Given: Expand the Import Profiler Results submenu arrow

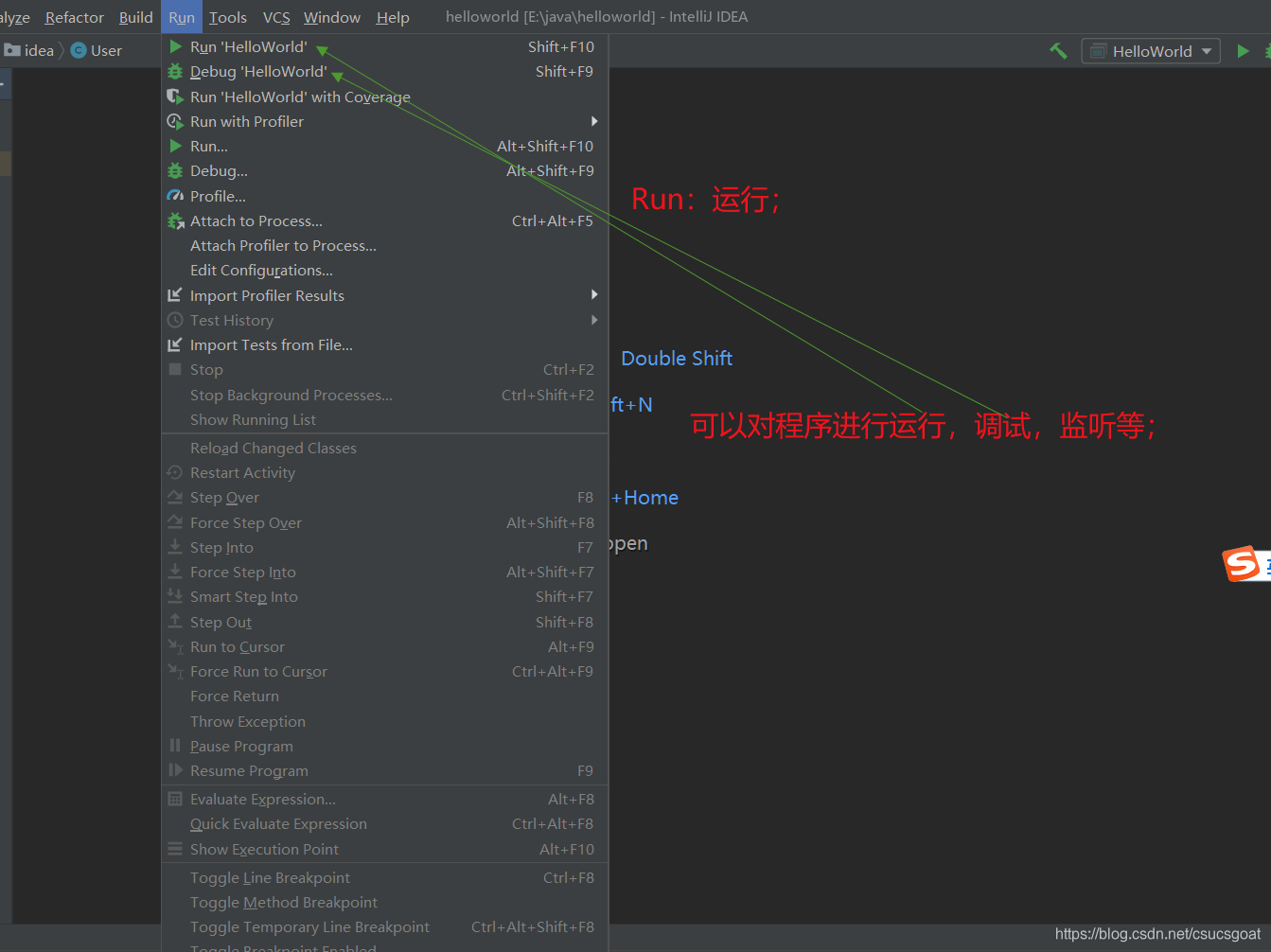Looking at the screenshot, I should click(x=594, y=294).
